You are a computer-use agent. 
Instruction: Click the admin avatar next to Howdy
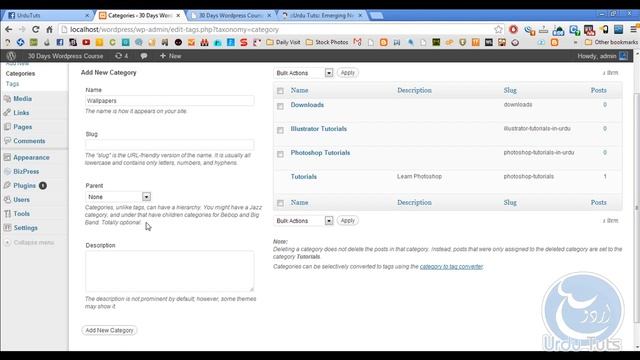pyautogui.click(x=624, y=56)
